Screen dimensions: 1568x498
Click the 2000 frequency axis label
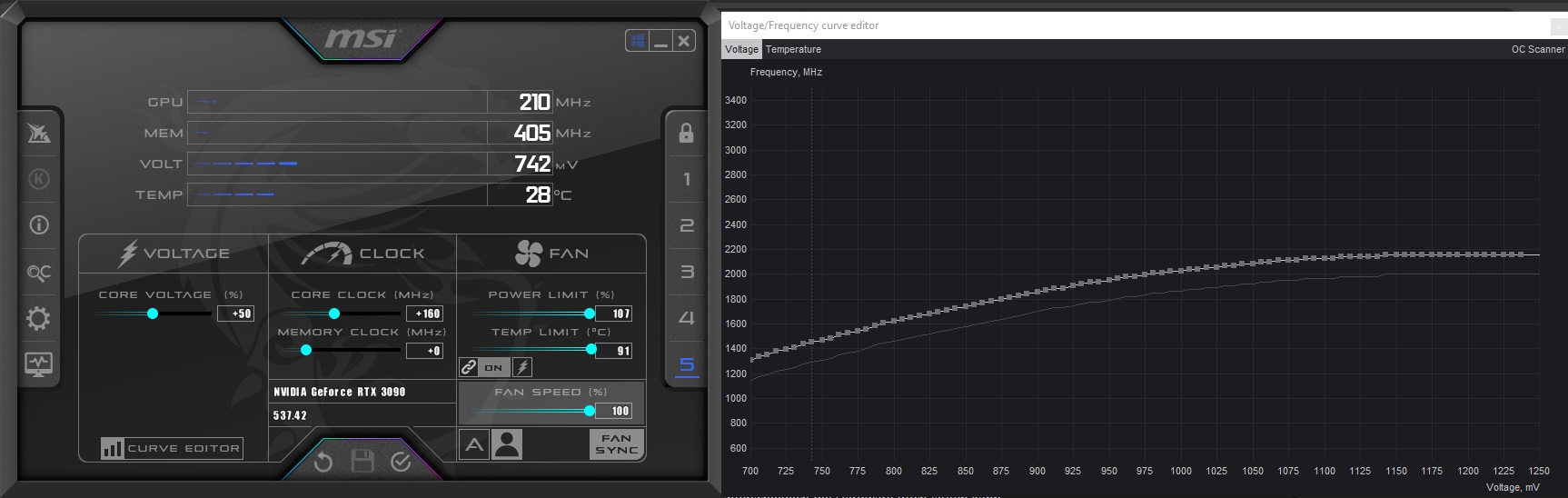[x=736, y=274]
